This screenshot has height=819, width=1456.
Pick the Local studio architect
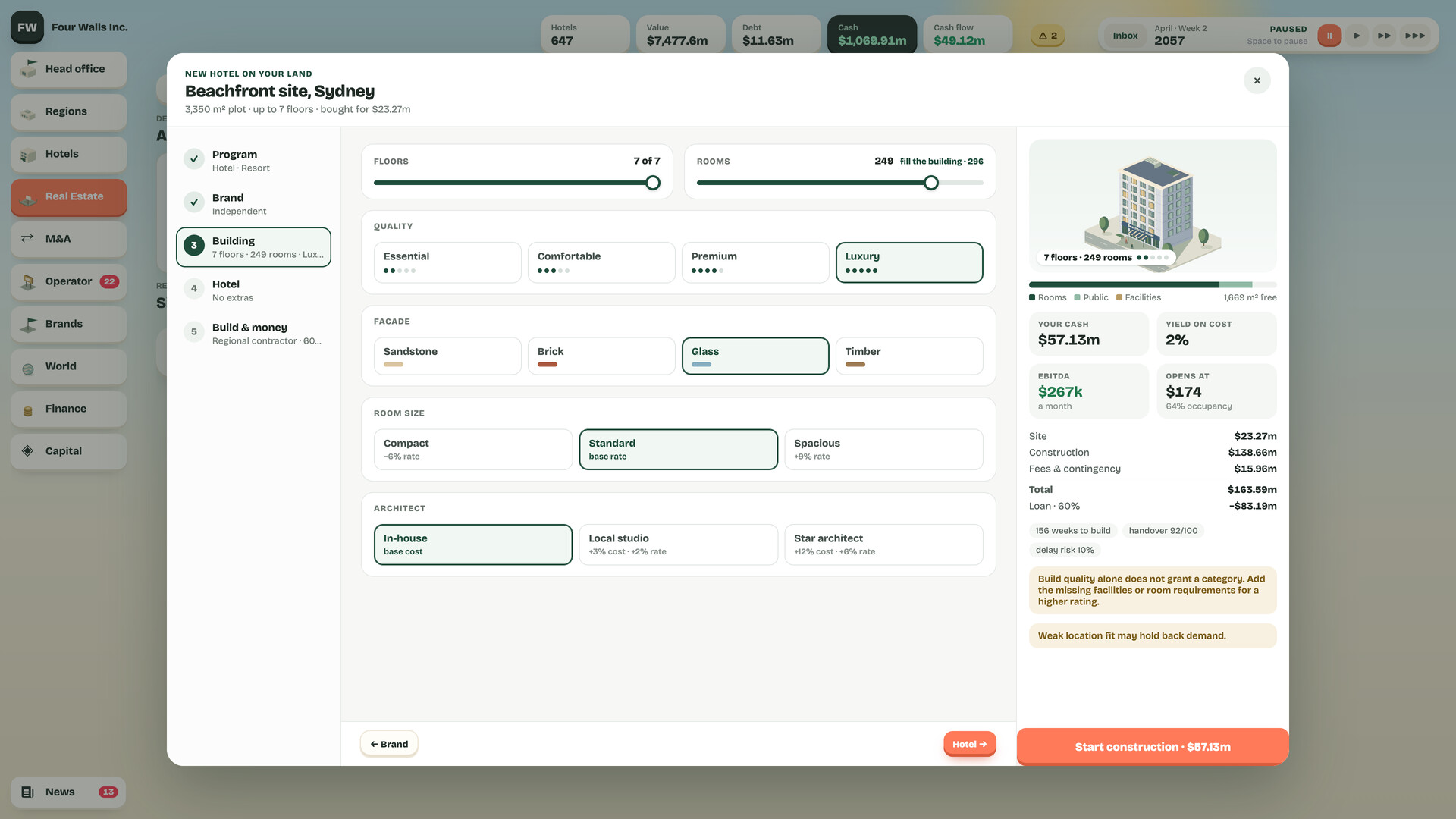click(x=678, y=544)
